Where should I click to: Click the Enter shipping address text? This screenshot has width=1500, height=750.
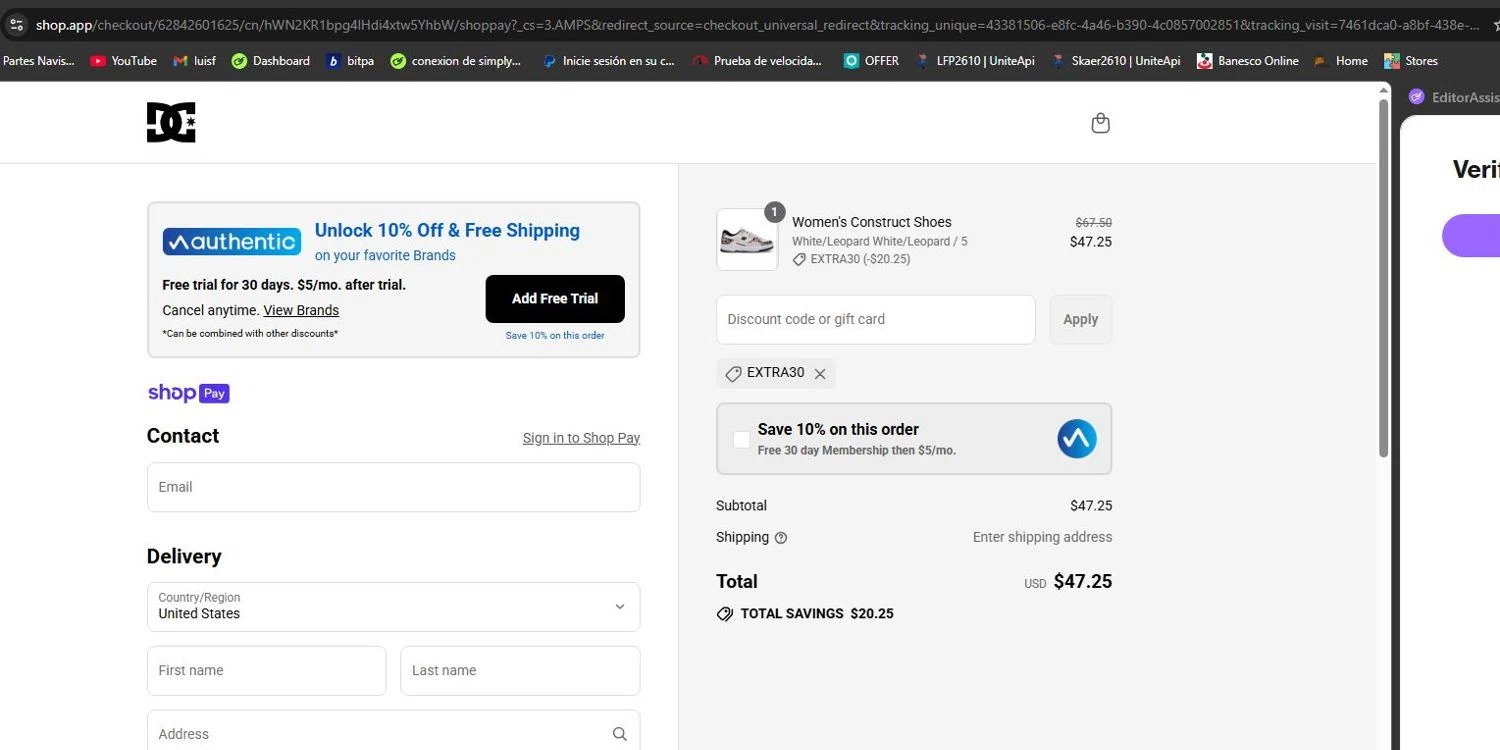coord(1042,537)
